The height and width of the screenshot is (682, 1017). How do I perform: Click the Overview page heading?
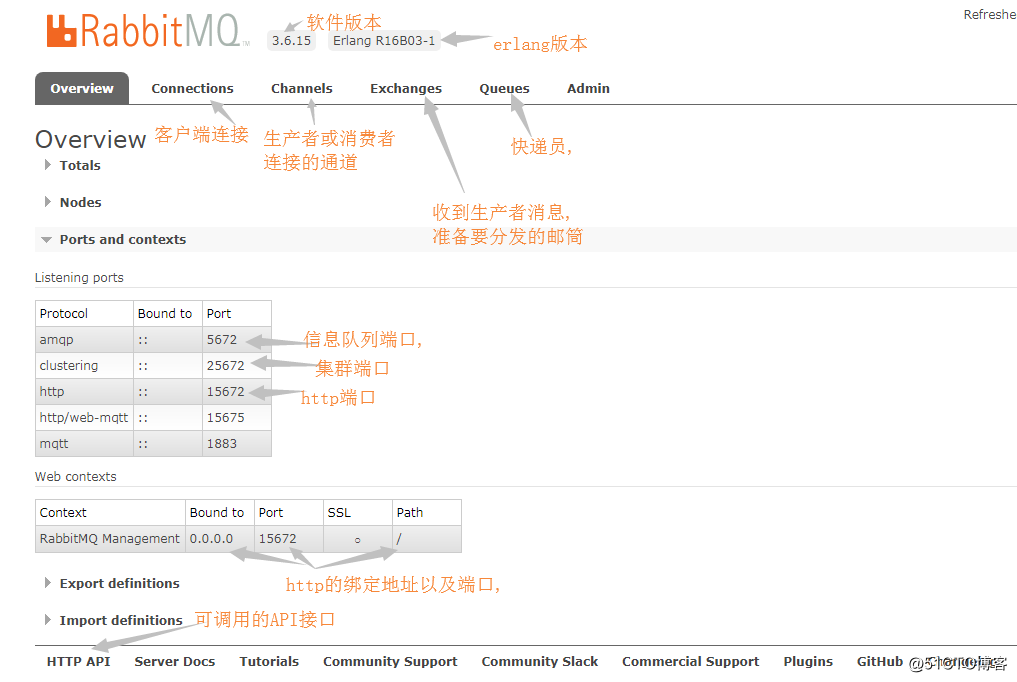91,139
